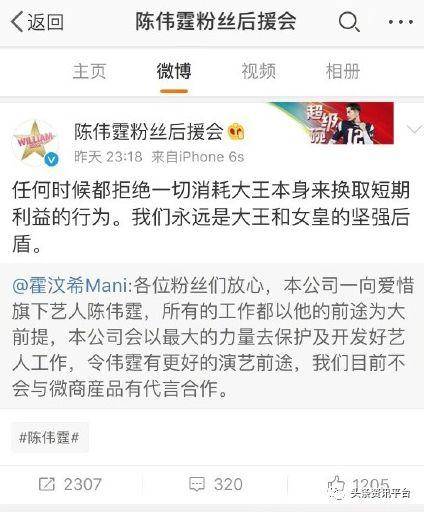Switch to the 主页 tab
The image size is (424, 512).
89,72
